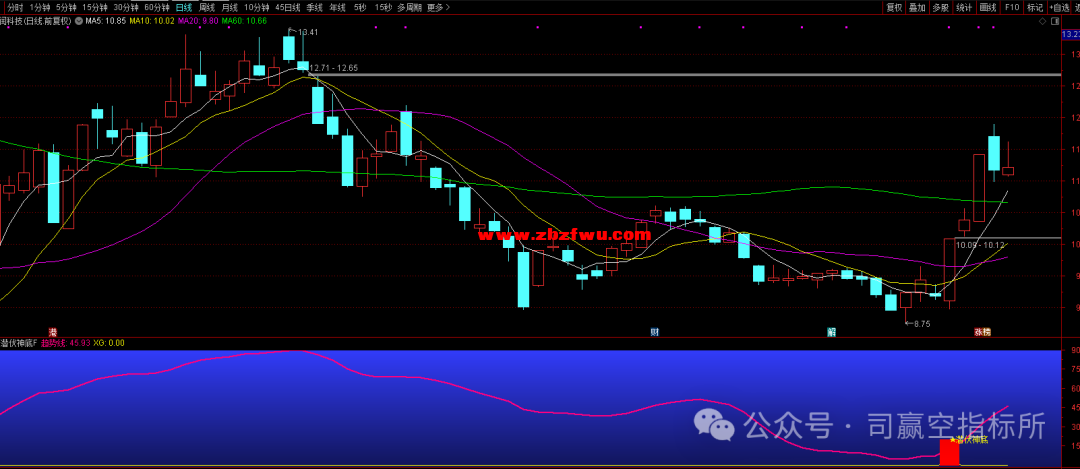Click the 趋势线: 45.93 value label
This screenshot has width=1080, height=469.
click(x=65, y=342)
